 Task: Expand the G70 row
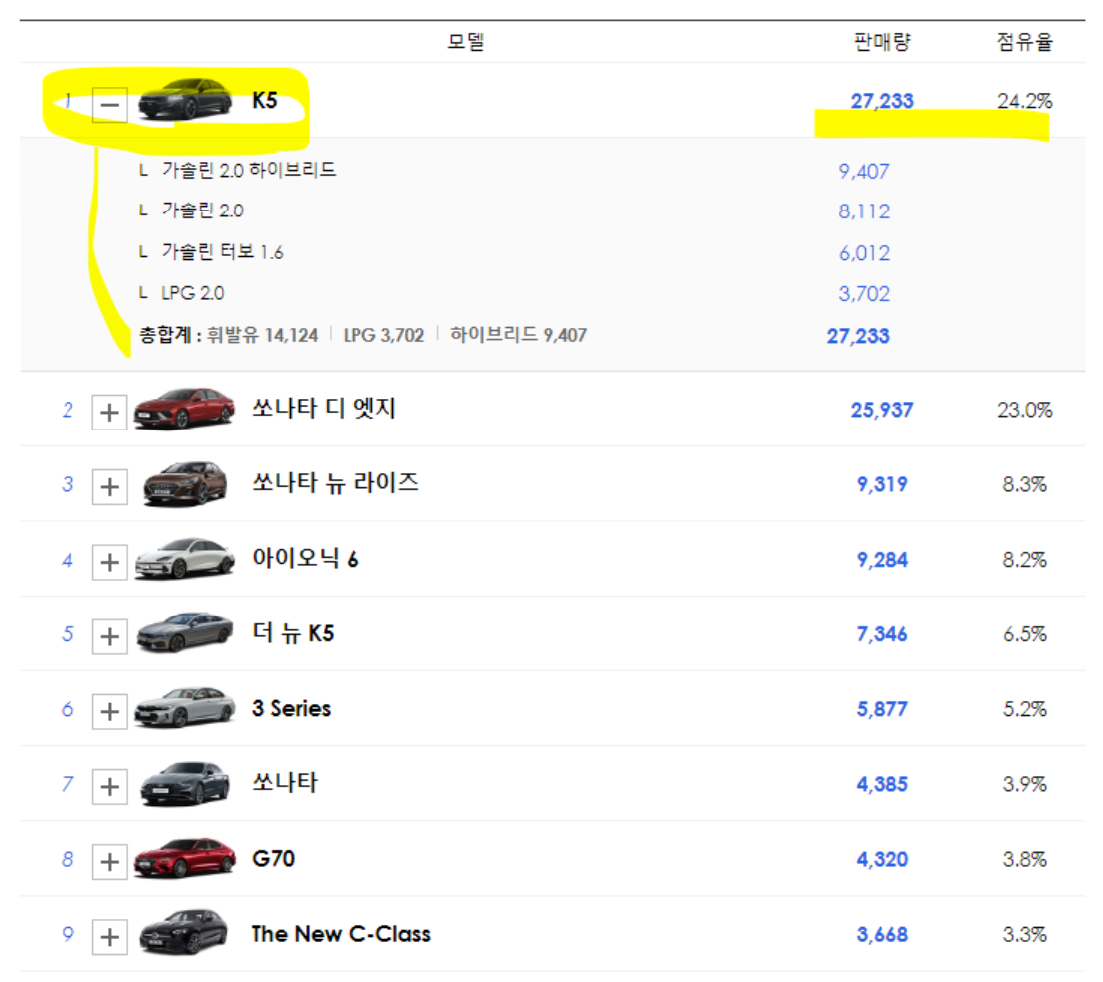coord(110,861)
